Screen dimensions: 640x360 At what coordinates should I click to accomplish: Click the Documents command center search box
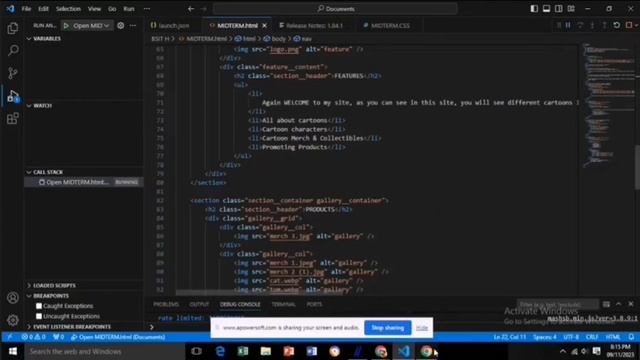coord(335,9)
